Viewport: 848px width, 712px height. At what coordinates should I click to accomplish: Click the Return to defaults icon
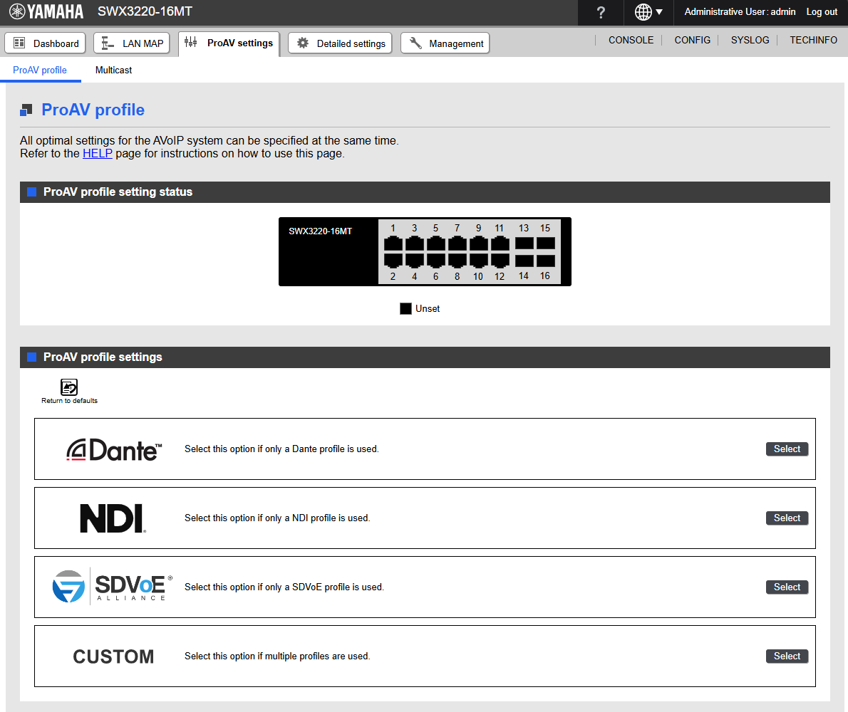point(69,388)
